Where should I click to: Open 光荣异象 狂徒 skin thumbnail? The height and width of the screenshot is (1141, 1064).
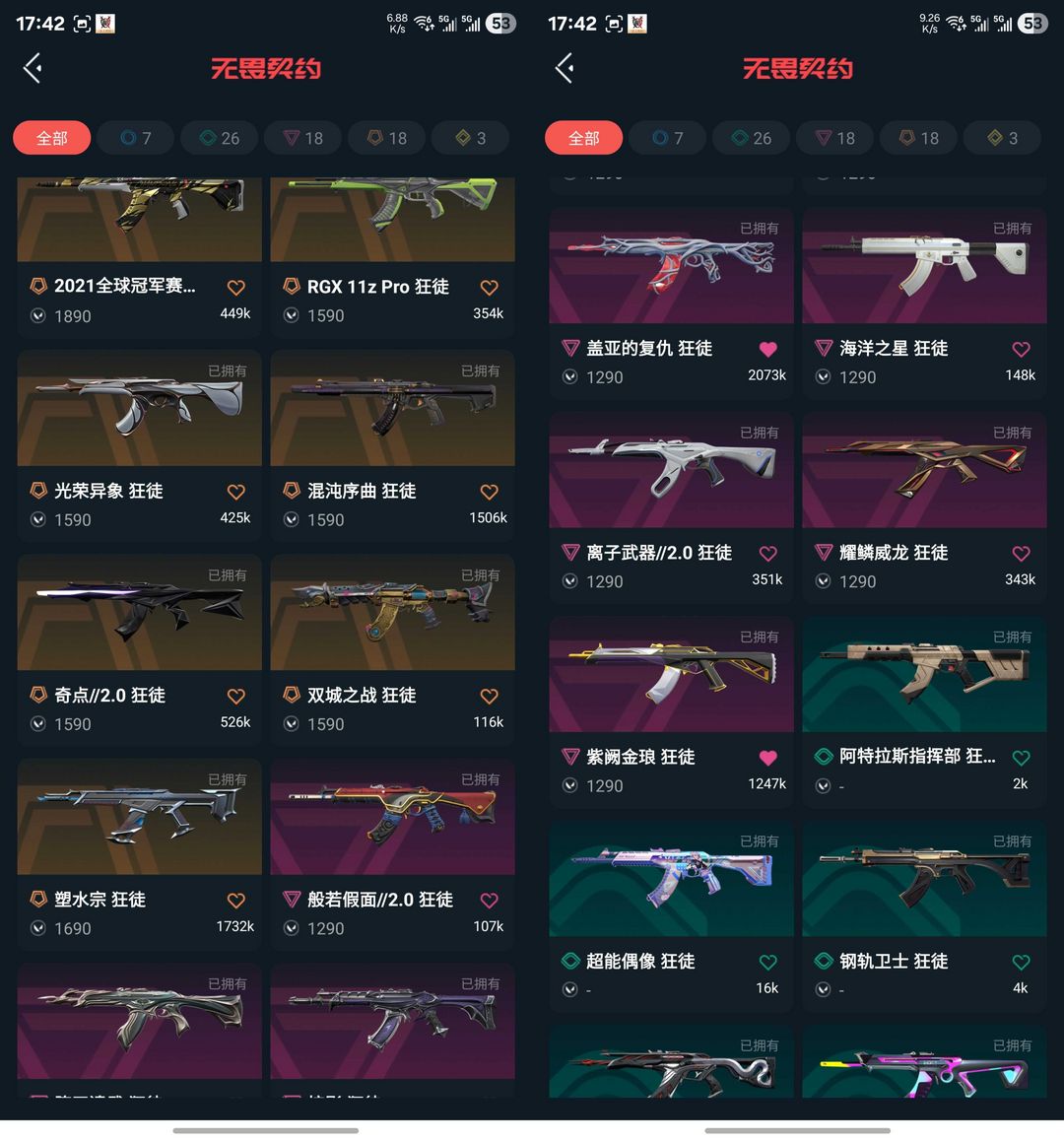click(140, 408)
